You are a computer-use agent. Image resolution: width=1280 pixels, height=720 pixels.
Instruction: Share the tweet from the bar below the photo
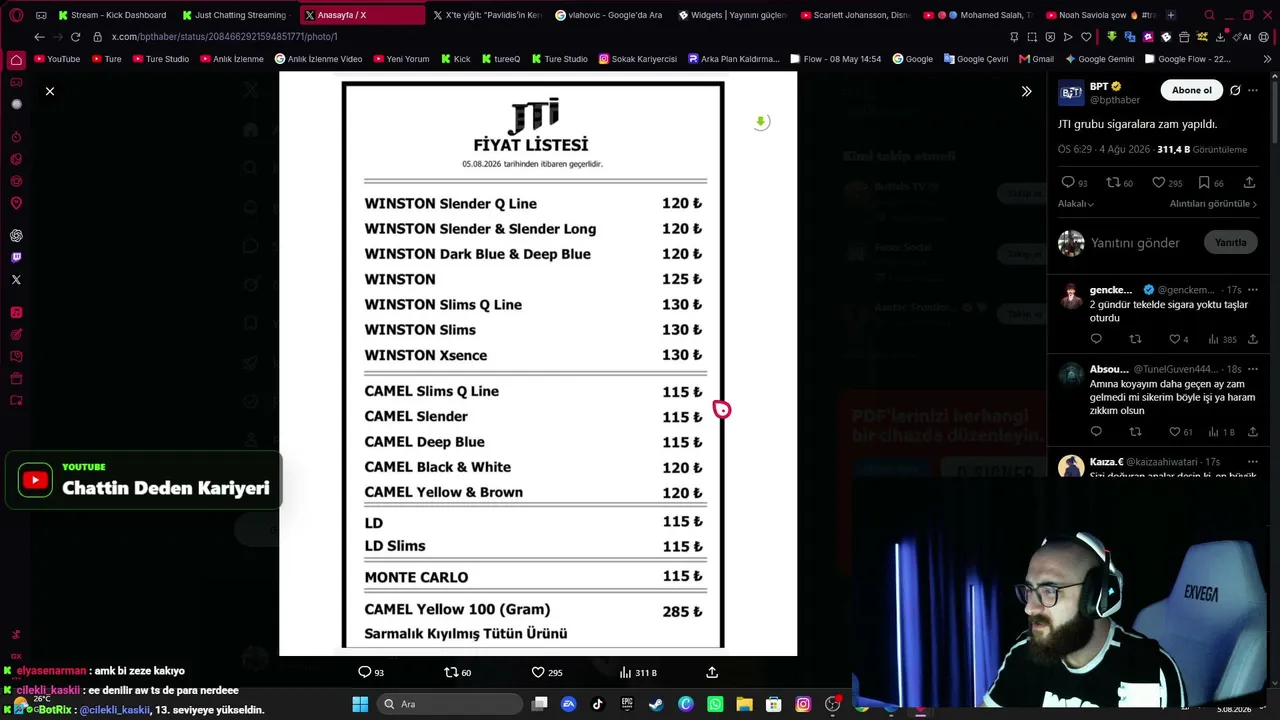pos(712,672)
